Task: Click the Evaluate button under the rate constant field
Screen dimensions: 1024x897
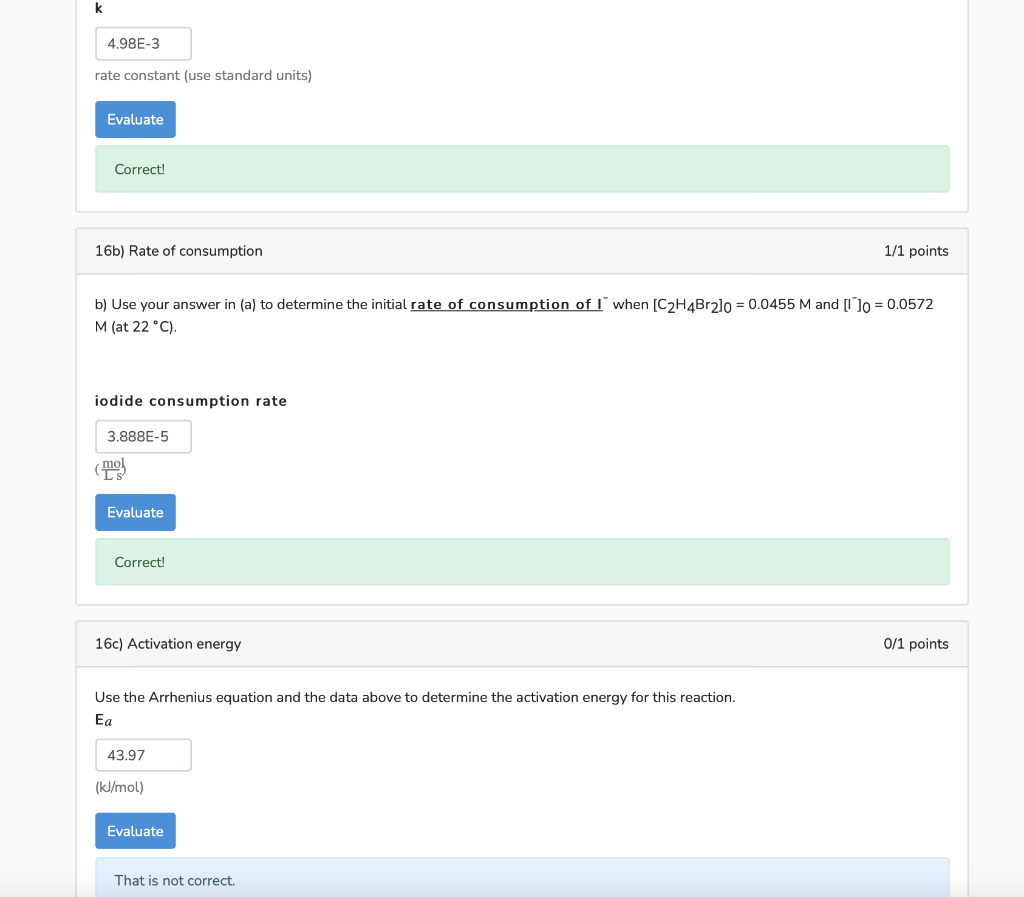Action: 135,119
